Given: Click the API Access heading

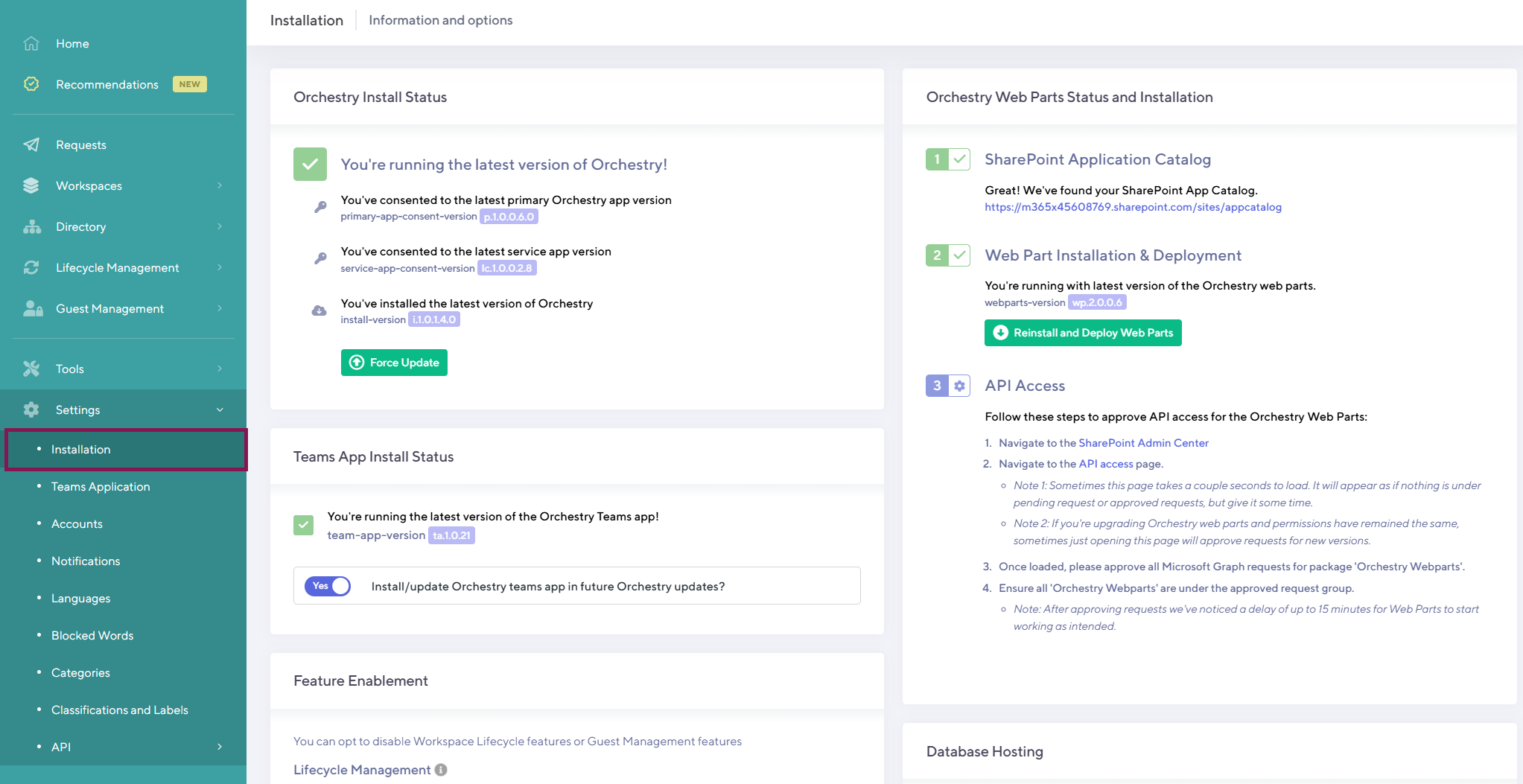Looking at the screenshot, I should (1025, 386).
